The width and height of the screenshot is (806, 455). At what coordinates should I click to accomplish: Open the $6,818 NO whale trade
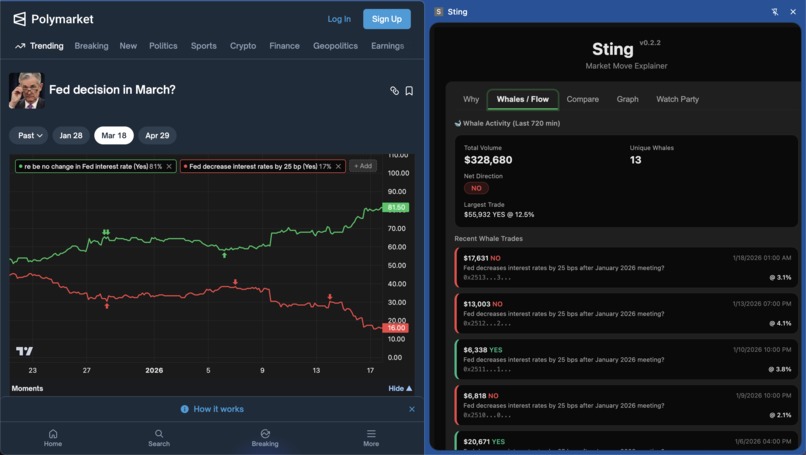(626, 405)
